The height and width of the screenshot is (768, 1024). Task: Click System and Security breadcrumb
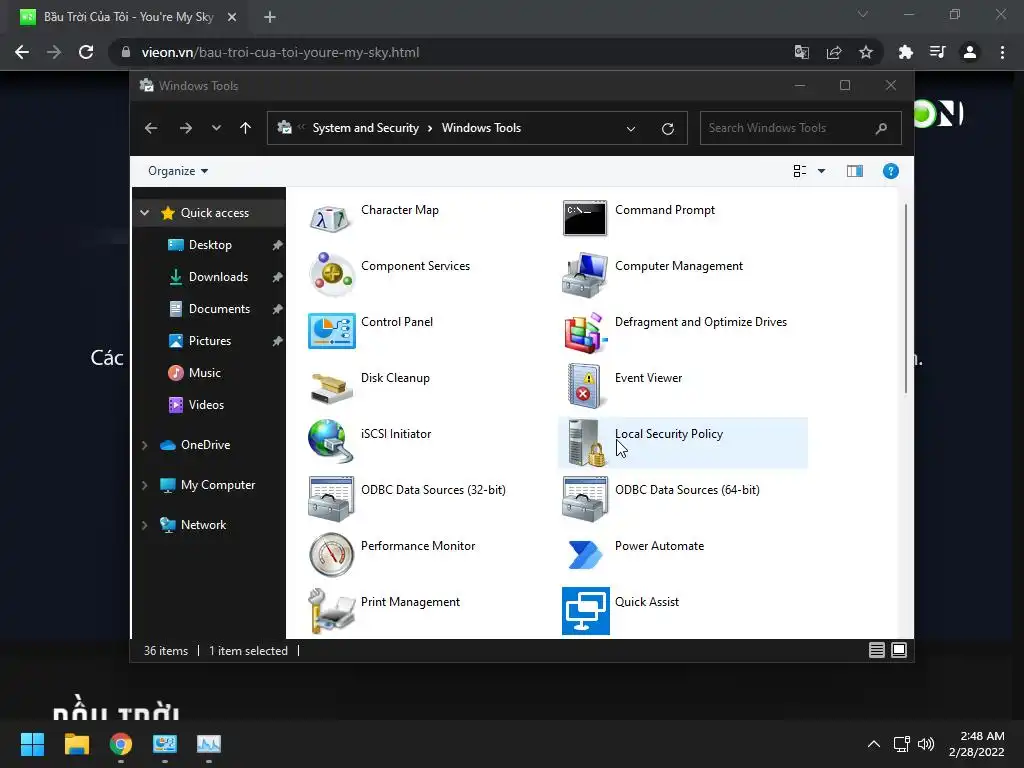(366, 128)
